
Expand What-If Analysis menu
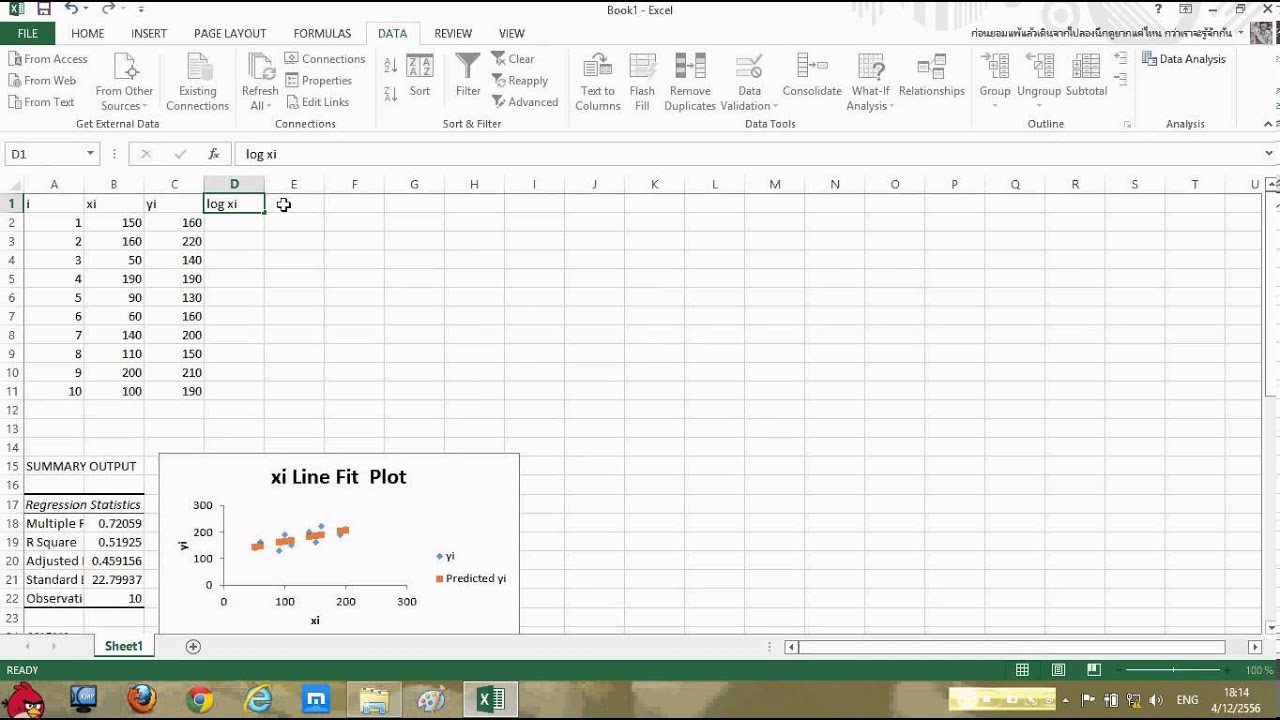[870, 99]
